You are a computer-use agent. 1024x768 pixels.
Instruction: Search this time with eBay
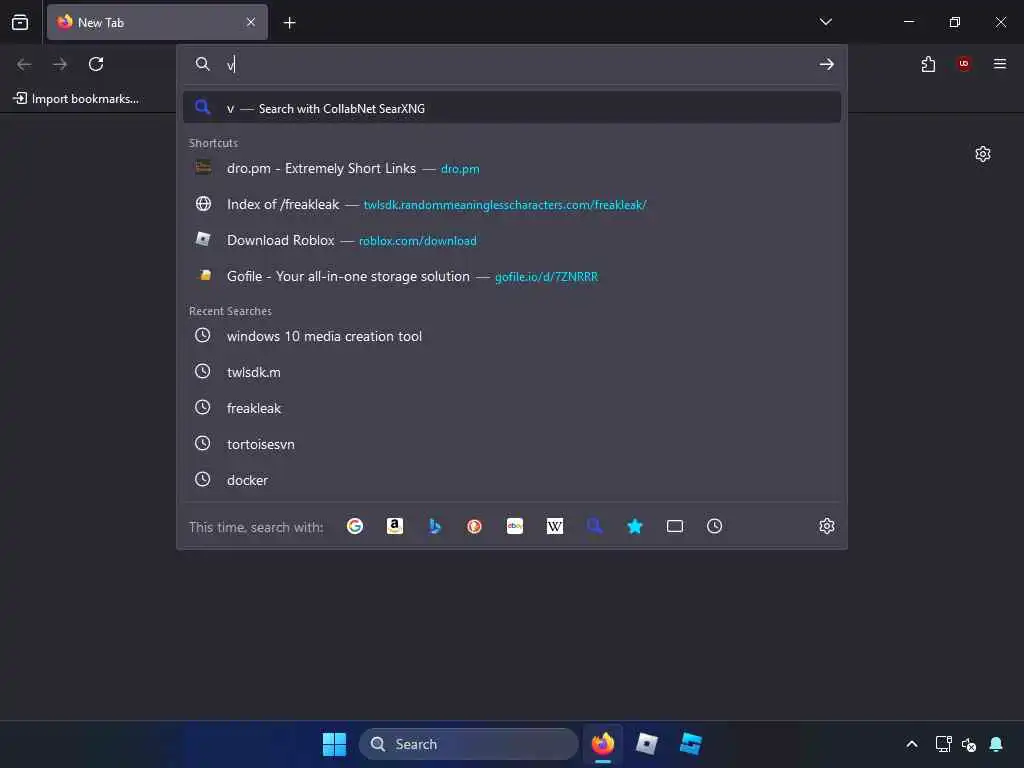pyautogui.click(x=515, y=526)
